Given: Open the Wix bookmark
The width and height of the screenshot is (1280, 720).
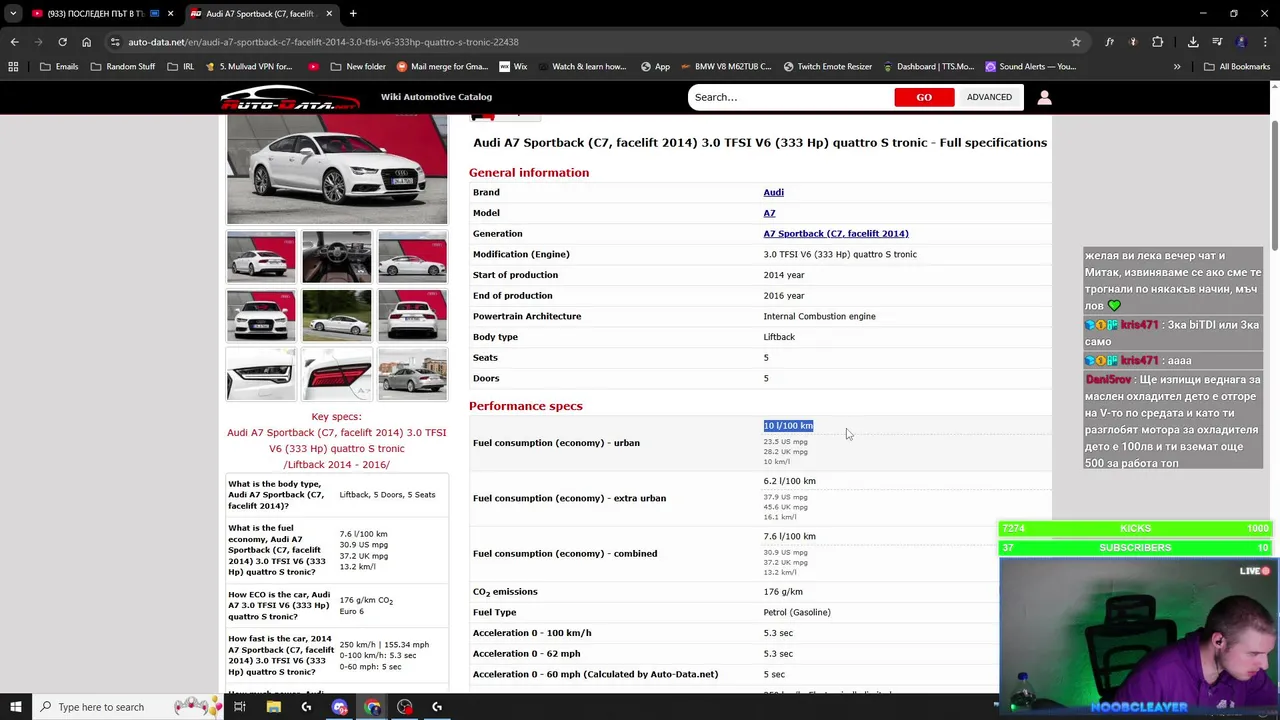Looking at the screenshot, I should (x=513, y=67).
